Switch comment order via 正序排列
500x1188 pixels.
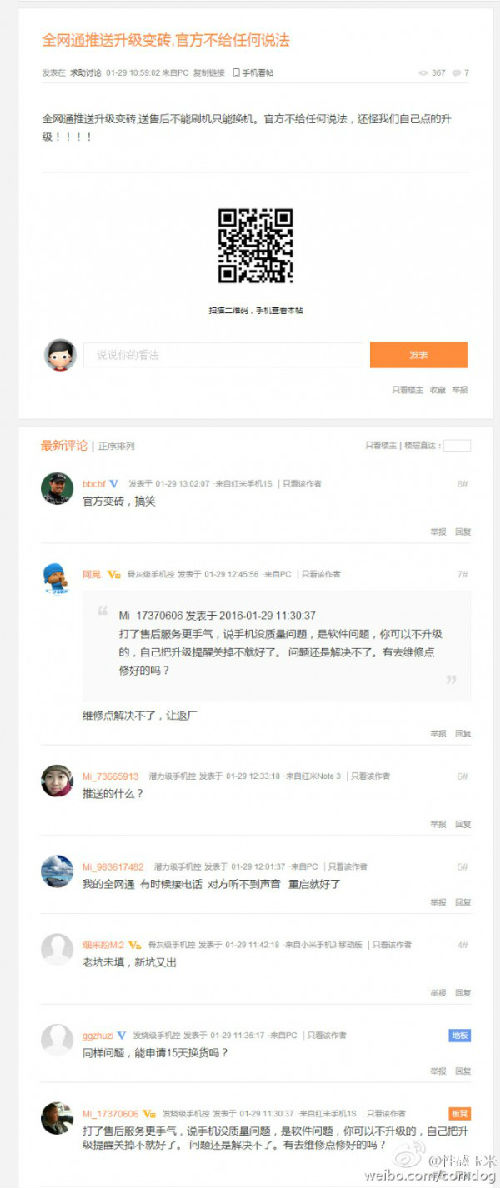pyautogui.click(x=116, y=446)
